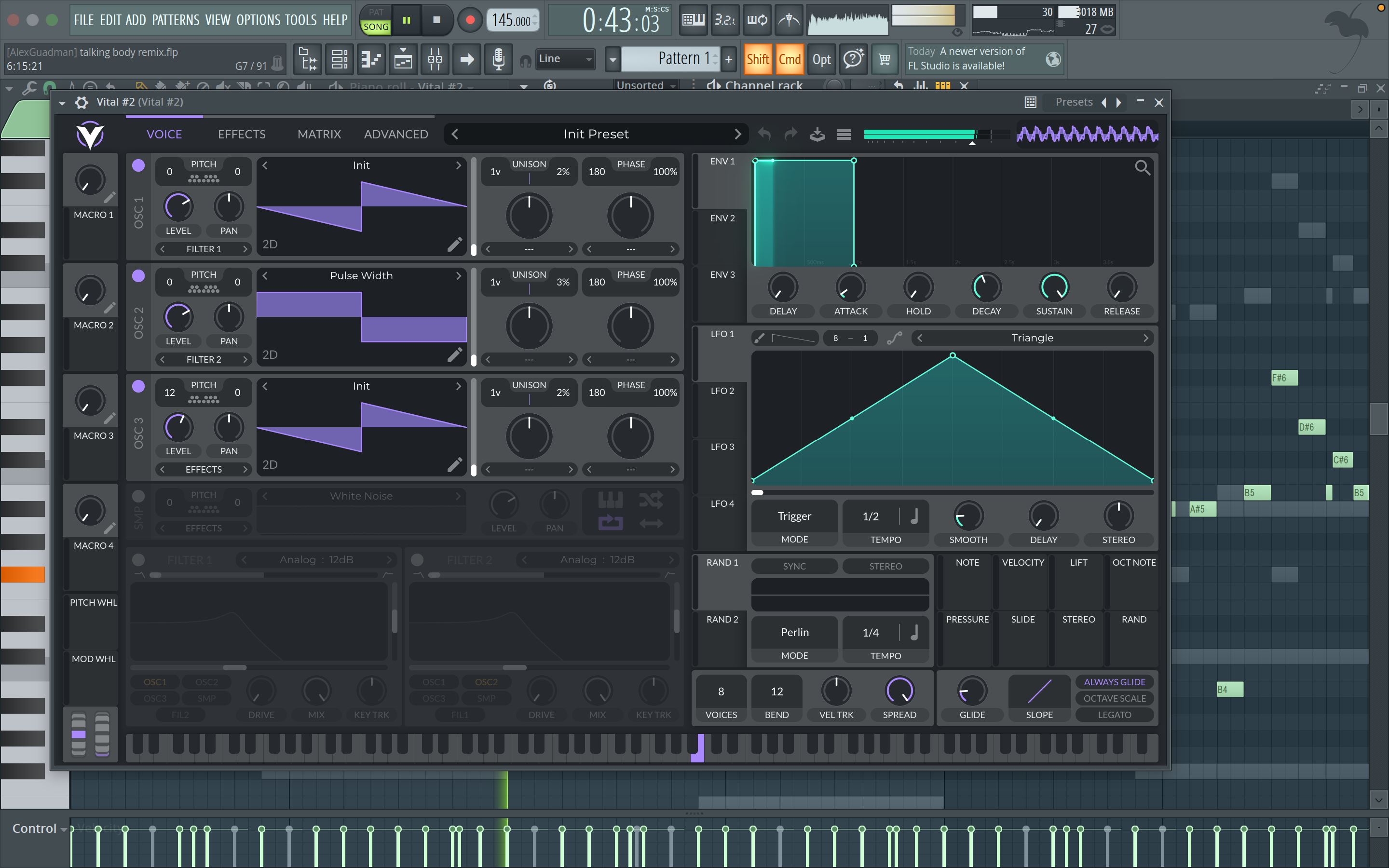The image size is (1389, 868).
Task: Click the Vital undo arrow
Action: (764, 135)
